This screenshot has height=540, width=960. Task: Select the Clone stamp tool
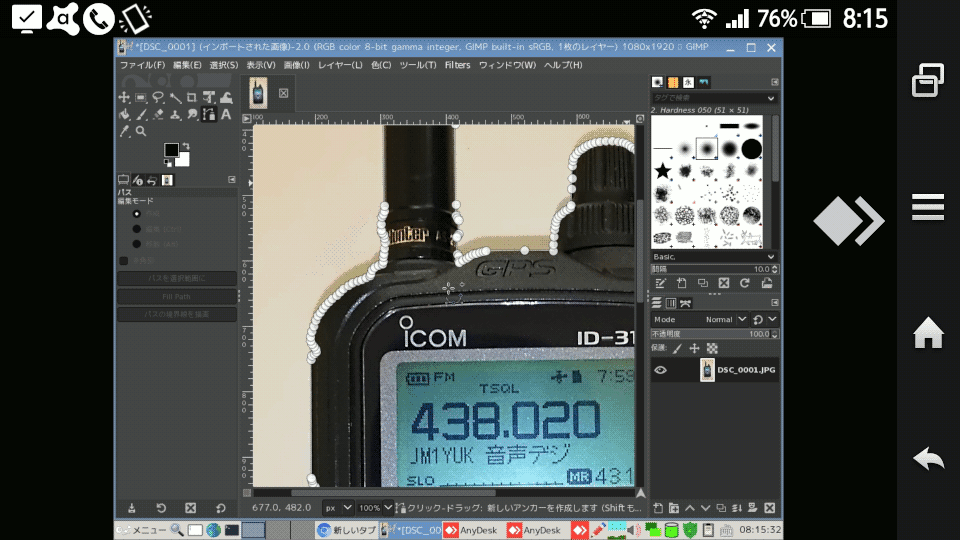pos(175,114)
